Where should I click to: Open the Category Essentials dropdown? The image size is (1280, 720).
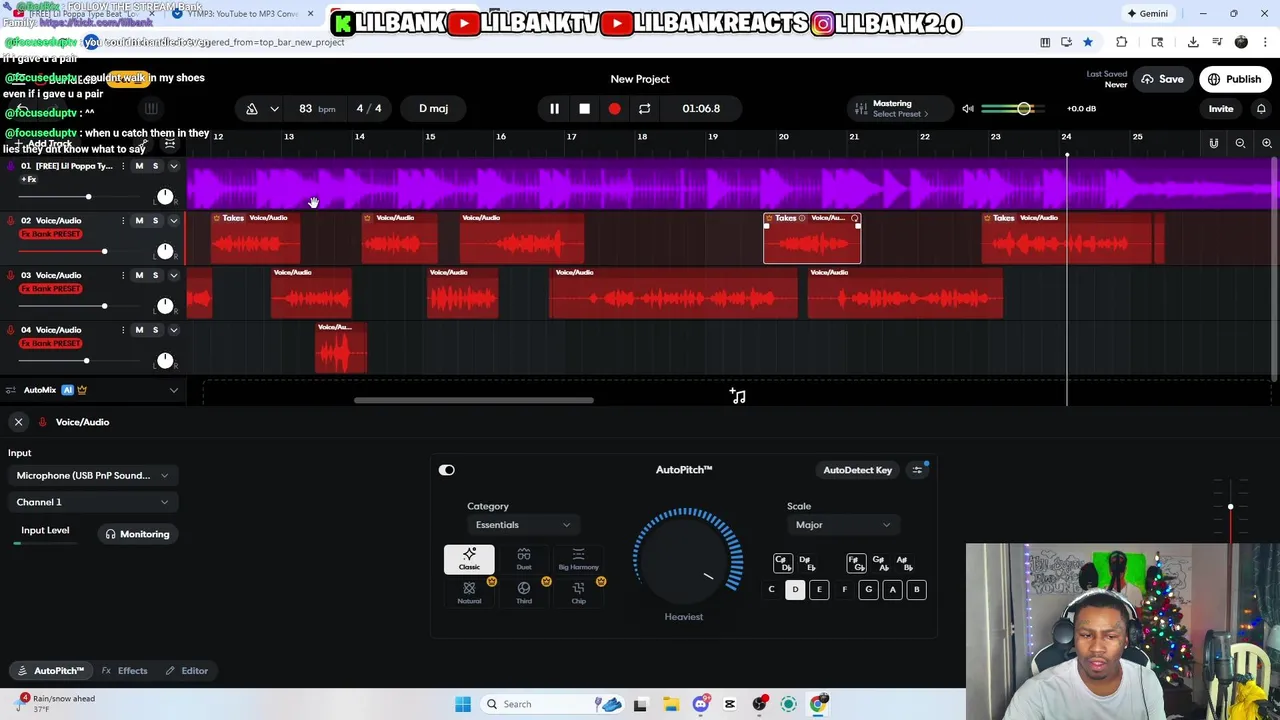coord(522,525)
